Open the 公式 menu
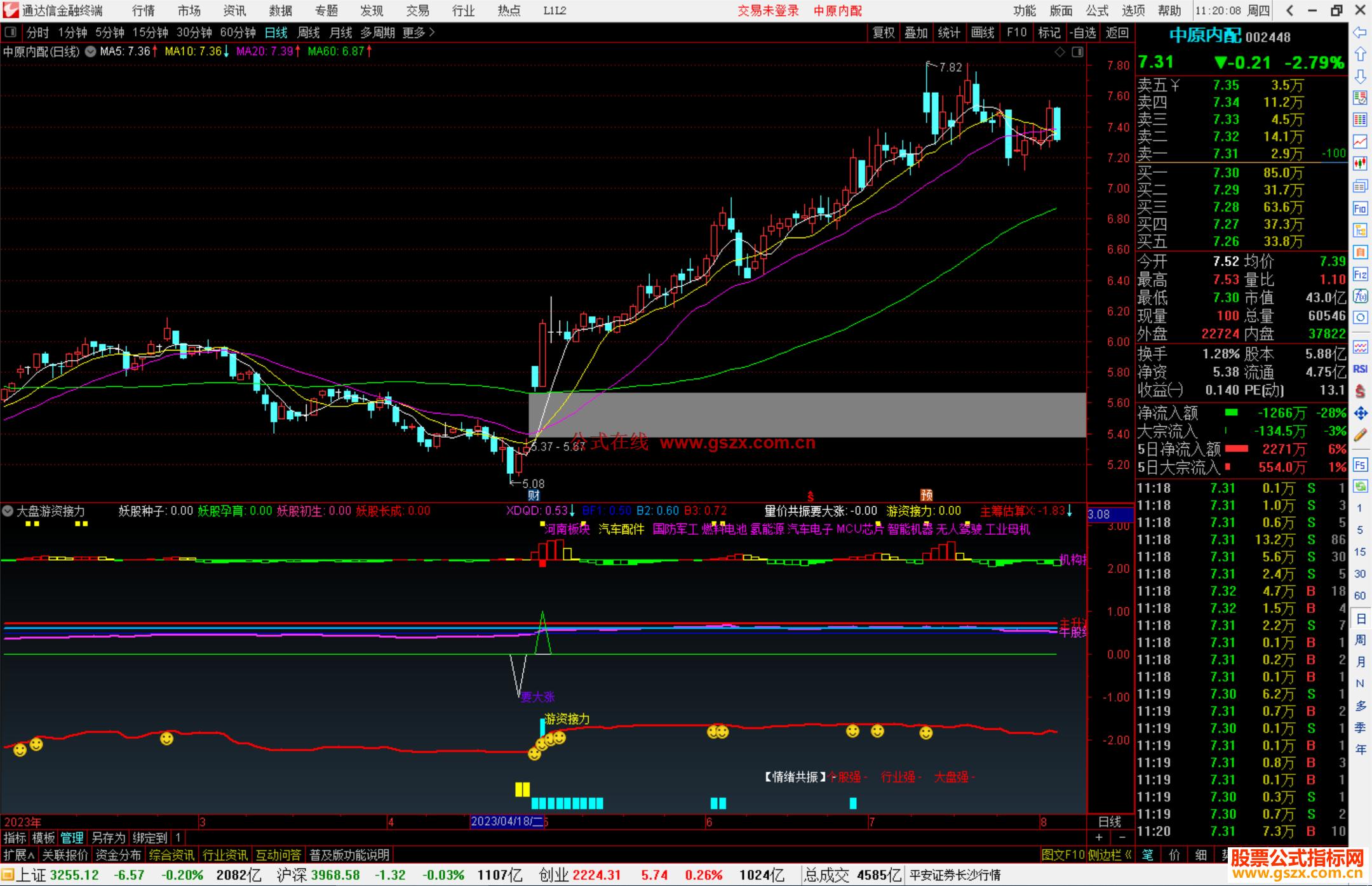1372x886 pixels. click(1097, 10)
